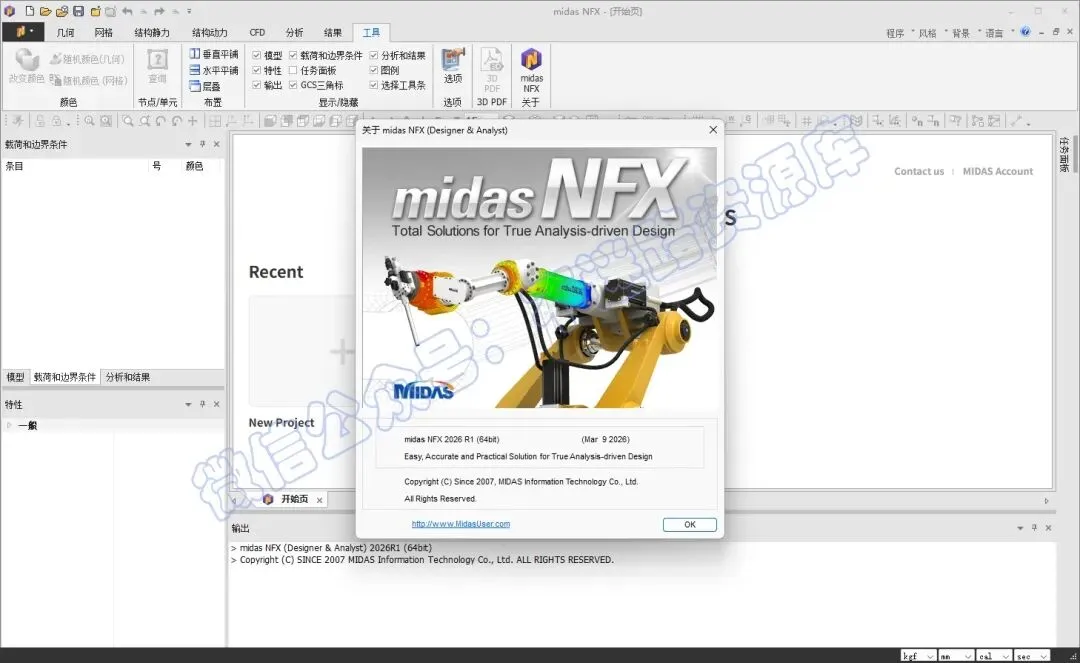This screenshot has width=1080, height=663.
Task: Select the 分析和结果 tab below the side panel
Action: coord(127,377)
